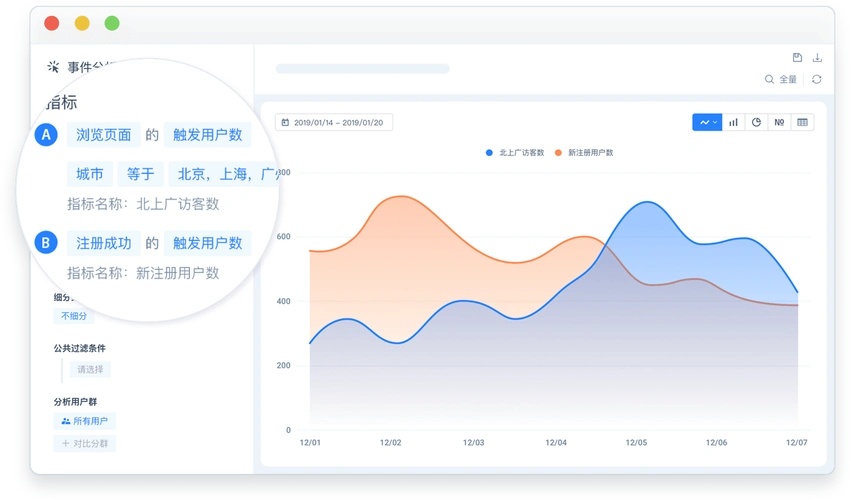Open metric A 触发用户数 selector

point(207,135)
